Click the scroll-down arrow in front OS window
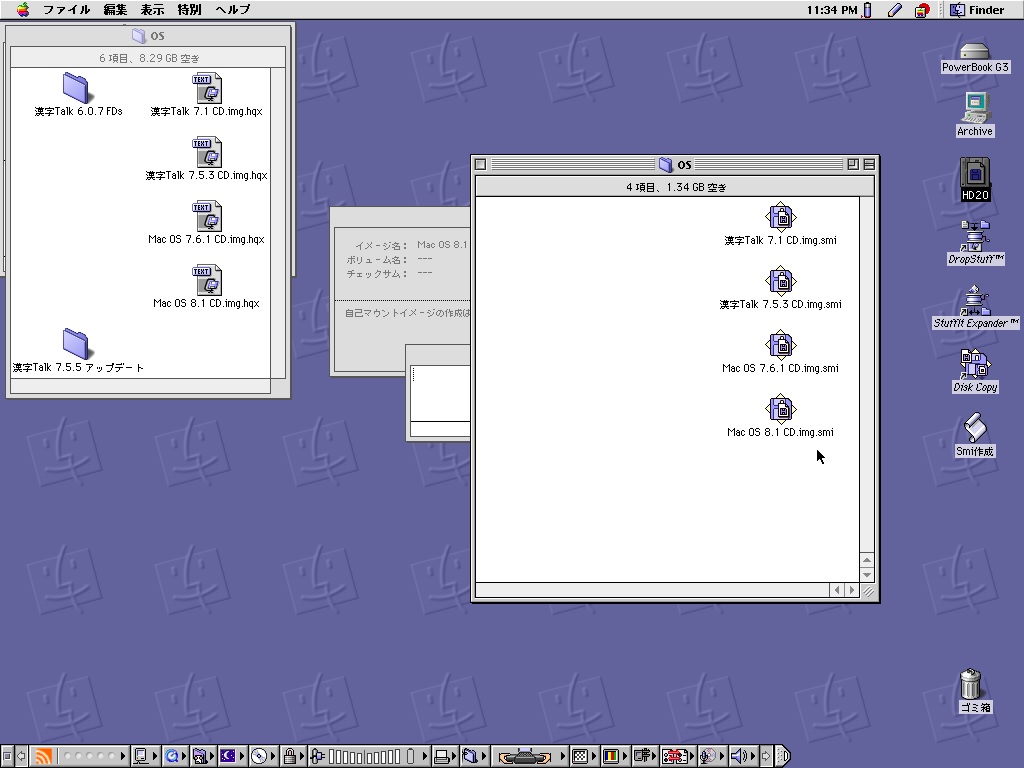This screenshot has height=768, width=1024. click(x=867, y=575)
